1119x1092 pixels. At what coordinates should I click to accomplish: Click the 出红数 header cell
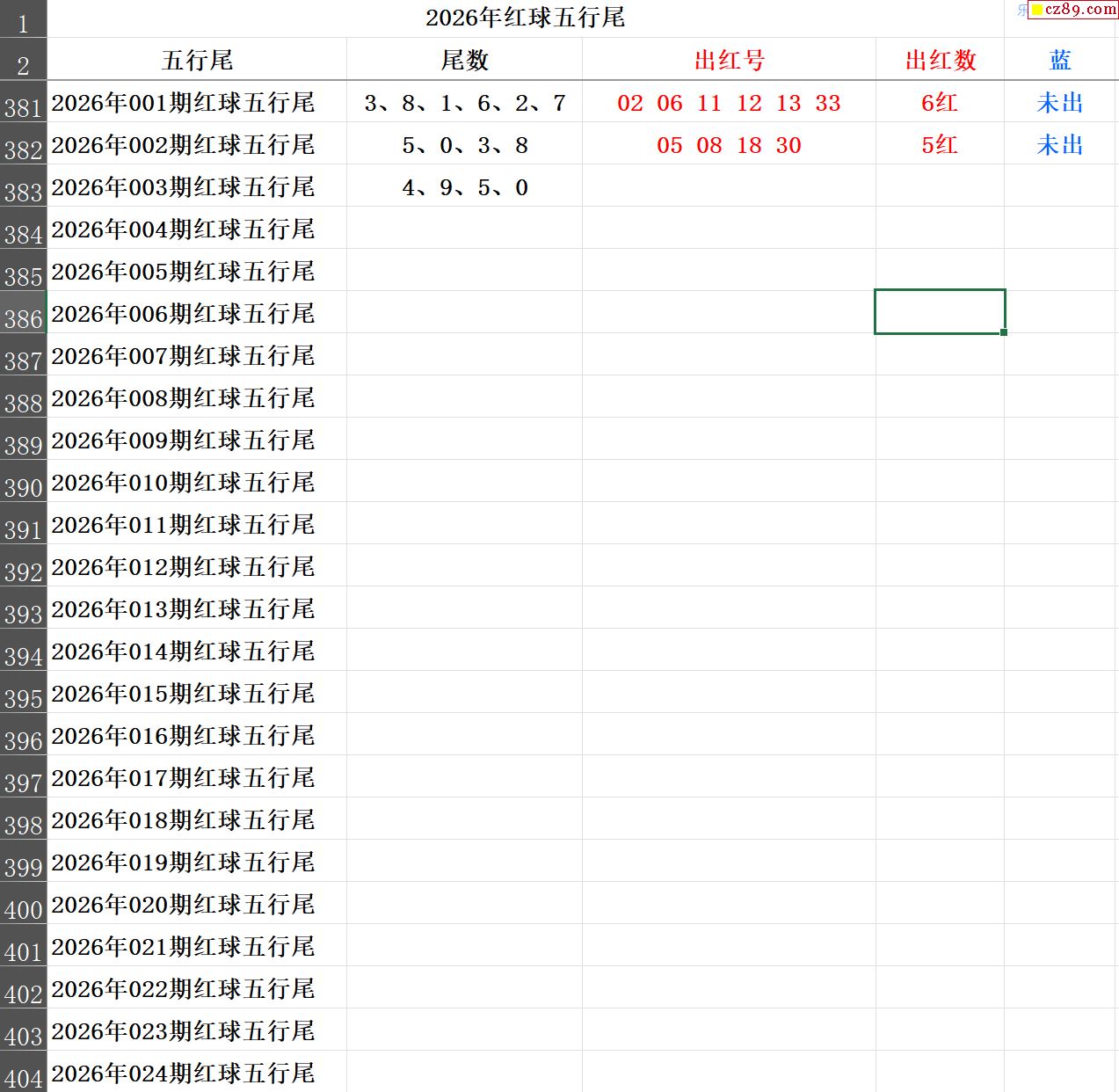[x=940, y=60]
